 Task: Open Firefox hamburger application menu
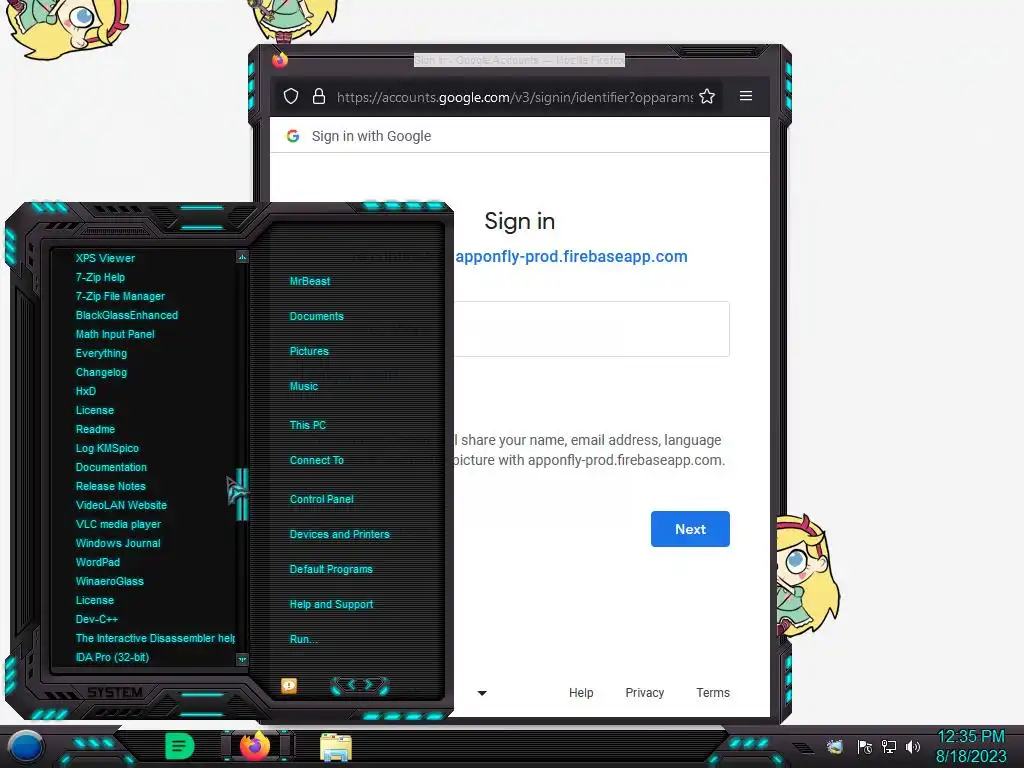(x=746, y=96)
